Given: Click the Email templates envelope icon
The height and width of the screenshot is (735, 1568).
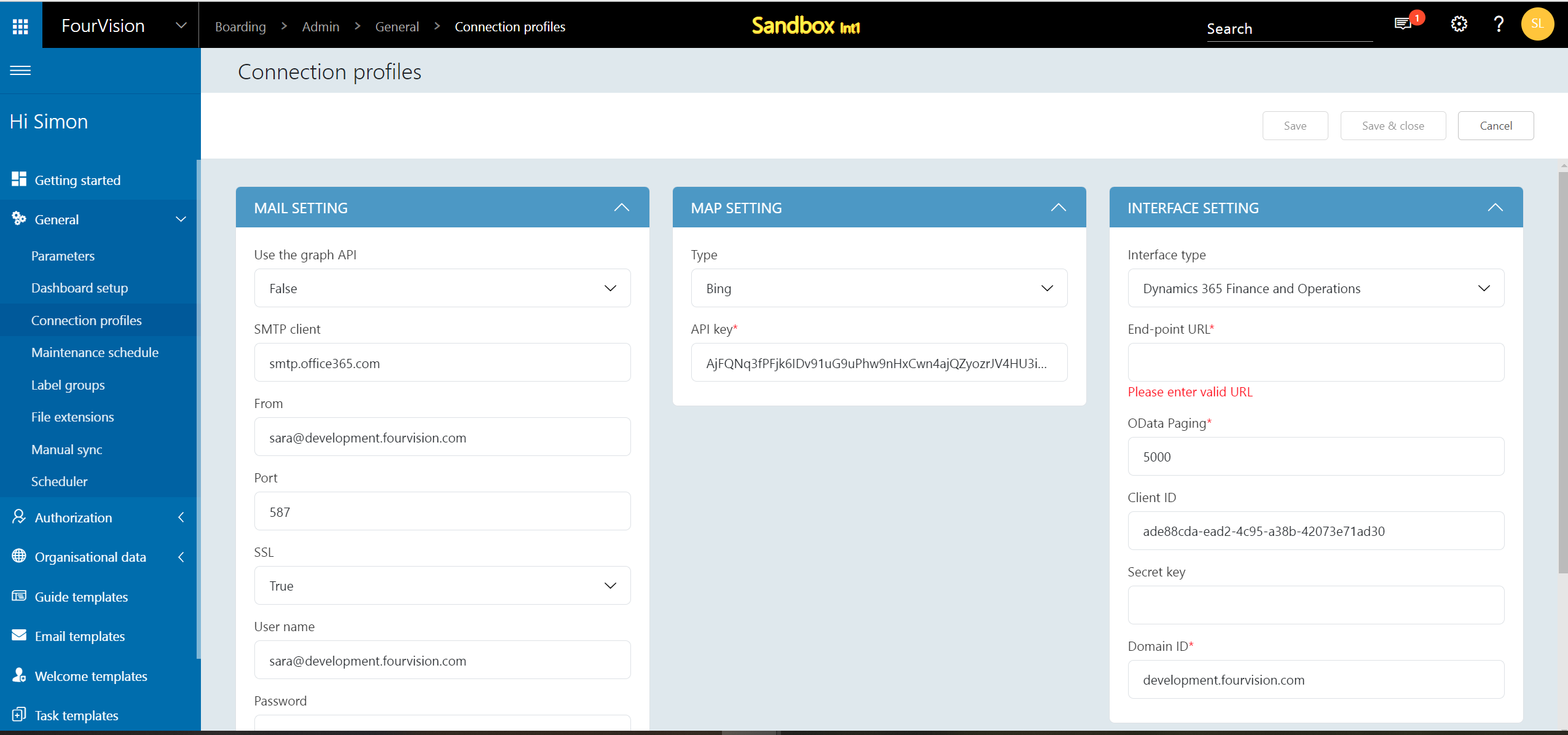Looking at the screenshot, I should pyautogui.click(x=19, y=635).
